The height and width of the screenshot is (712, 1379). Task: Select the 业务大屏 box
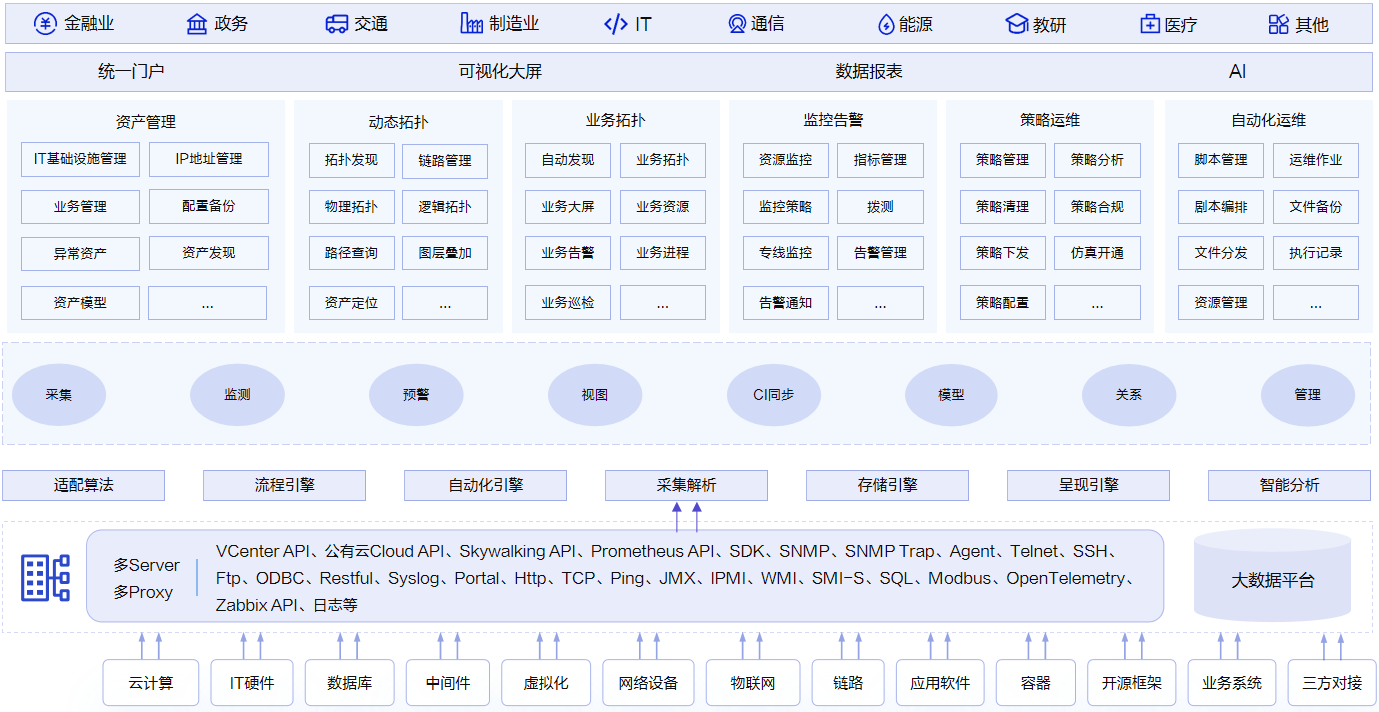tap(568, 207)
